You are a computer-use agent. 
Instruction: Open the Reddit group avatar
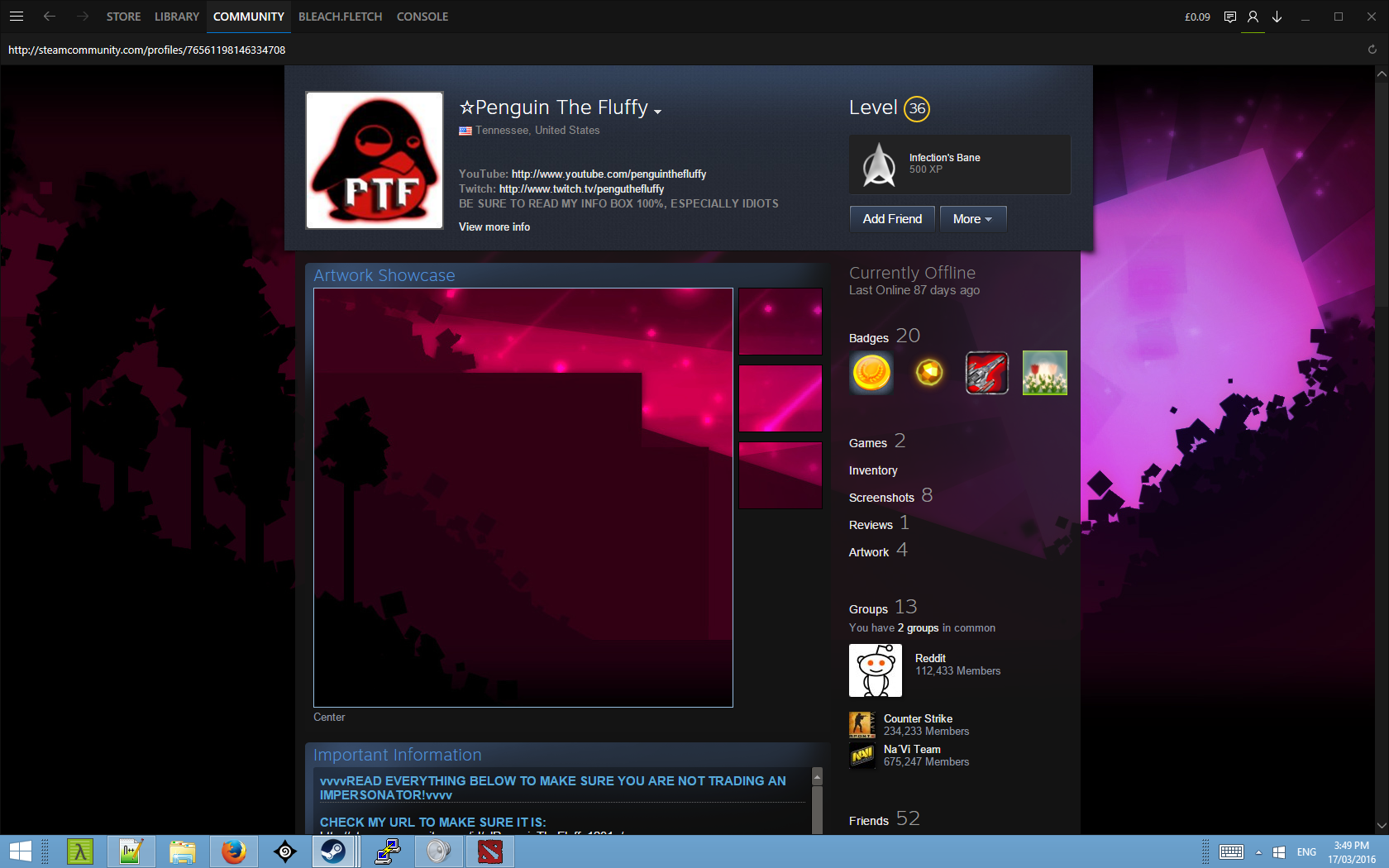coord(875,670)
